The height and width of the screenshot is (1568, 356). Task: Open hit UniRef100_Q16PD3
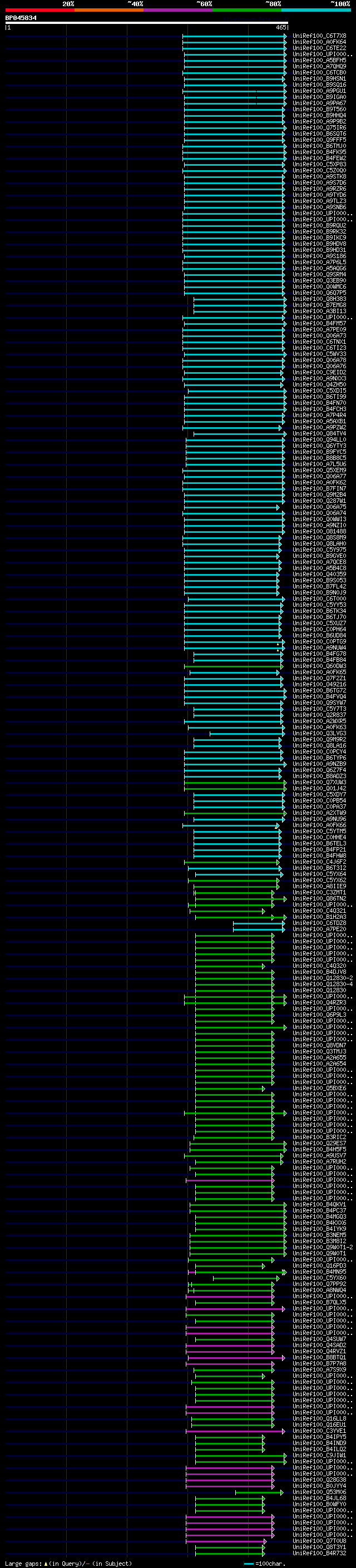tap(319, 1265)
